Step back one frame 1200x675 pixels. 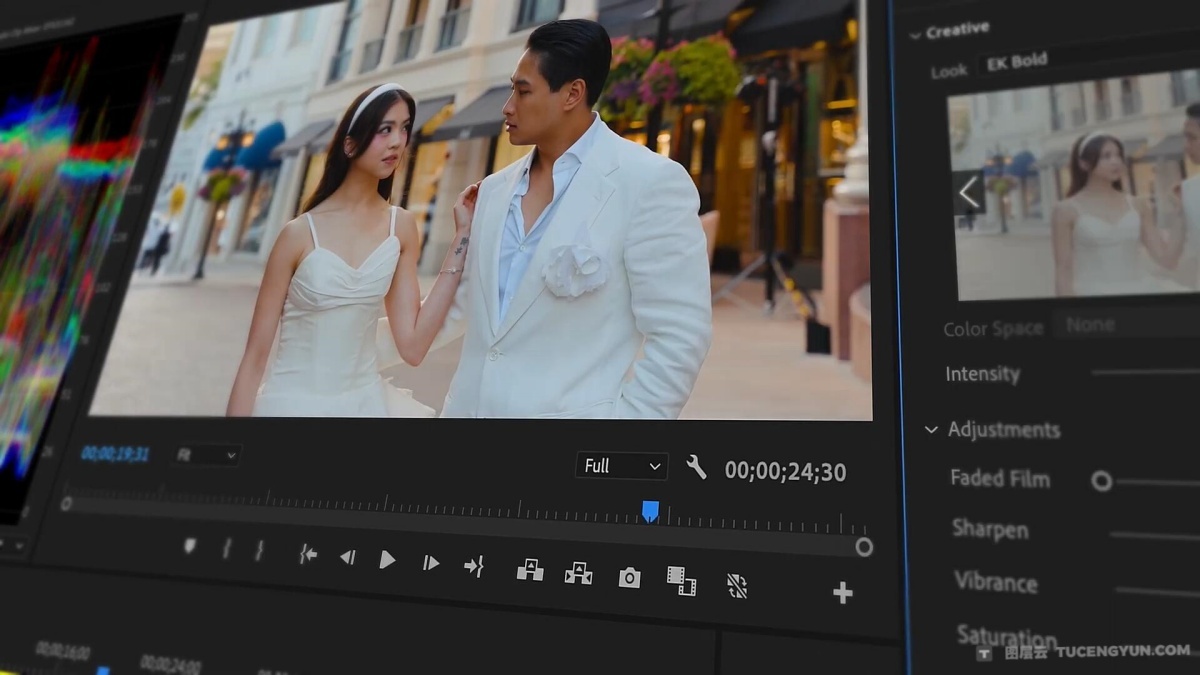coord(347,557)
